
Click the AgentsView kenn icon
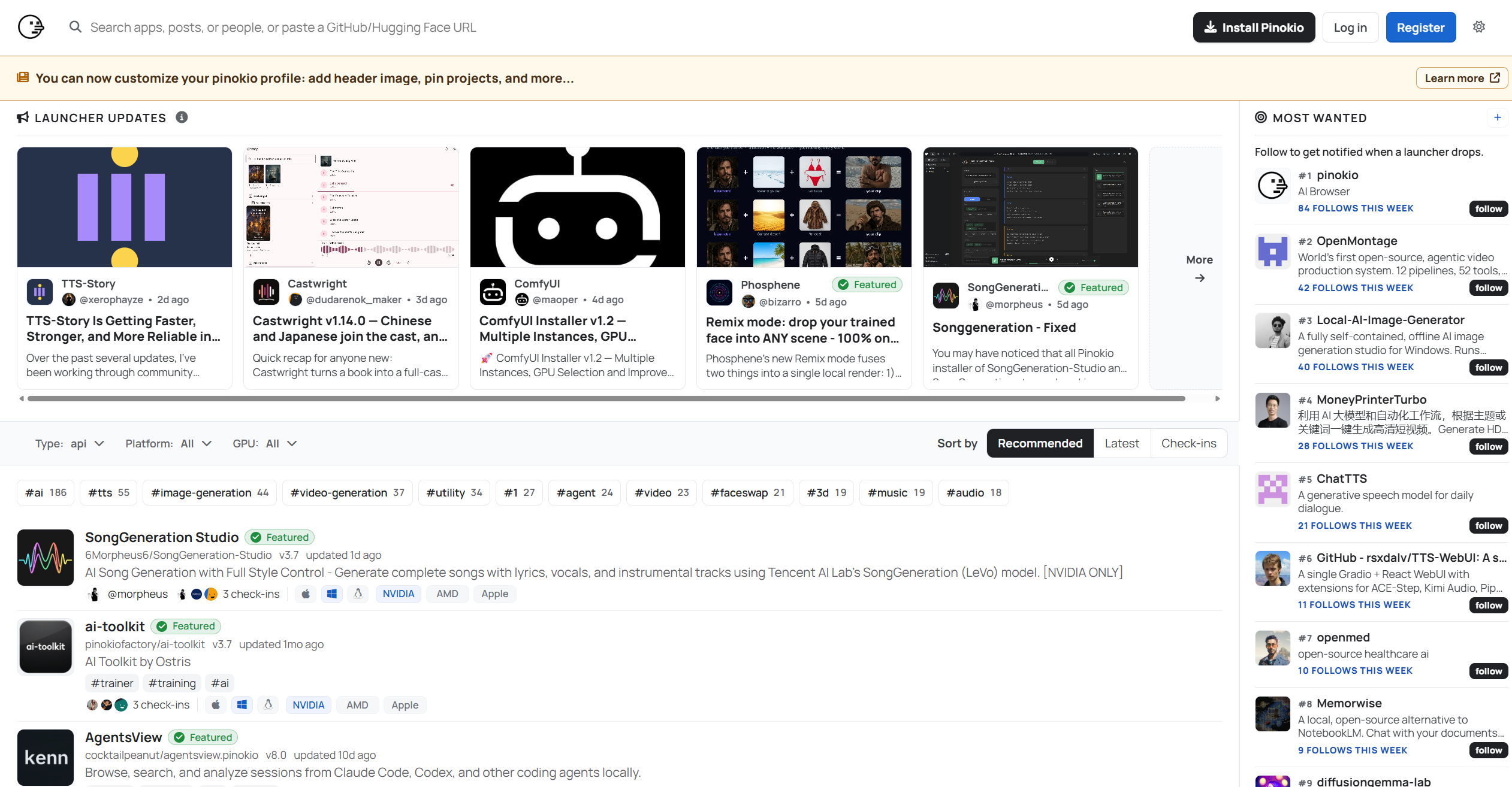[x=46, y=758]
